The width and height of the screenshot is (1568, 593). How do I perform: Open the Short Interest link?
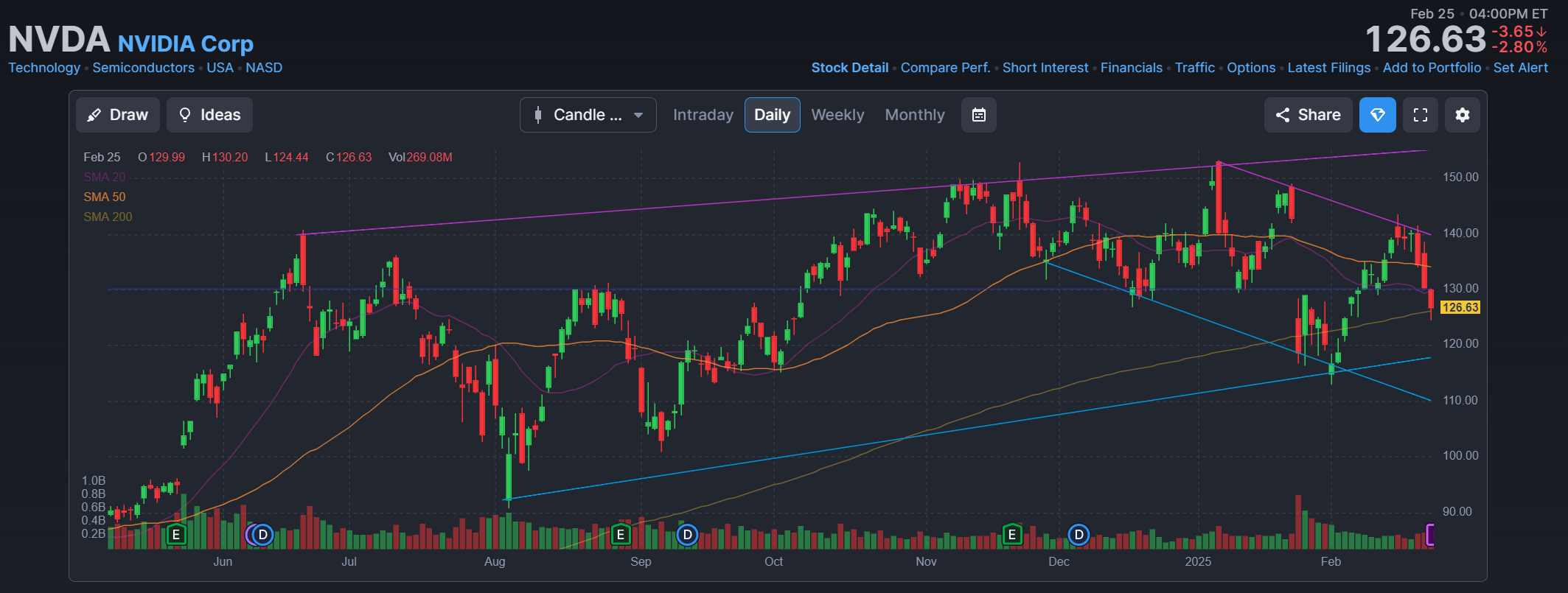pyautogui.click(x=1045, y=68)
